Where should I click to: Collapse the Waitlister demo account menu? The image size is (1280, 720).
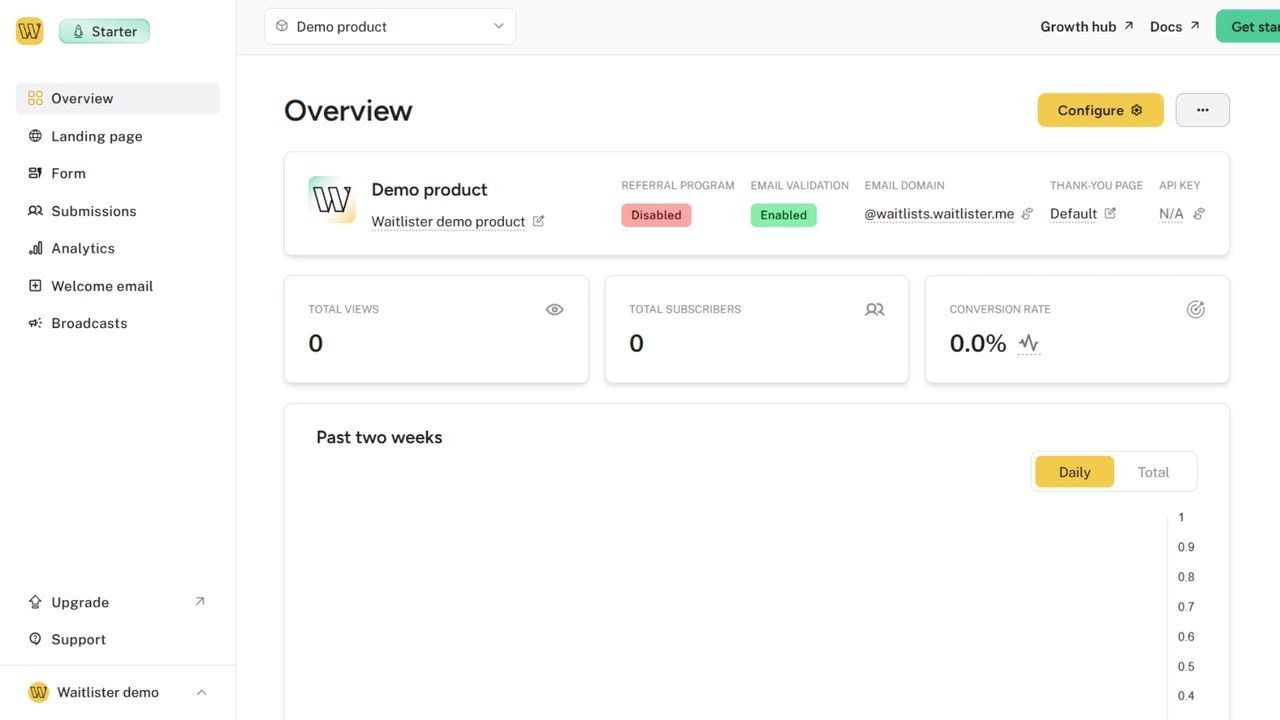(201, 691)
